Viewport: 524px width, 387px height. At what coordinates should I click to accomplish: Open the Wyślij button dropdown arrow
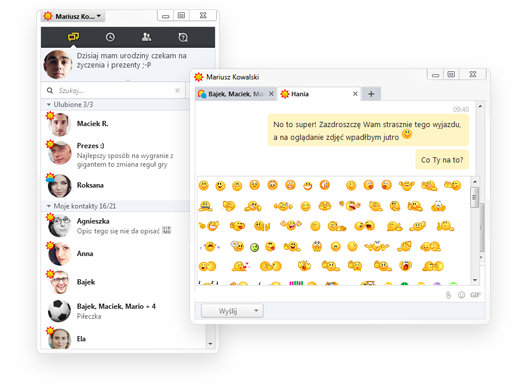[x=256, y=310]
